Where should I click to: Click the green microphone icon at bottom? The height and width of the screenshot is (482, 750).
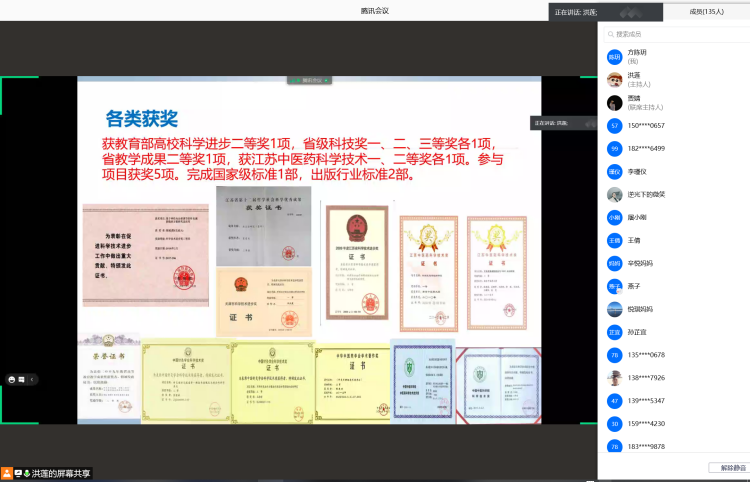pos(26,473)
